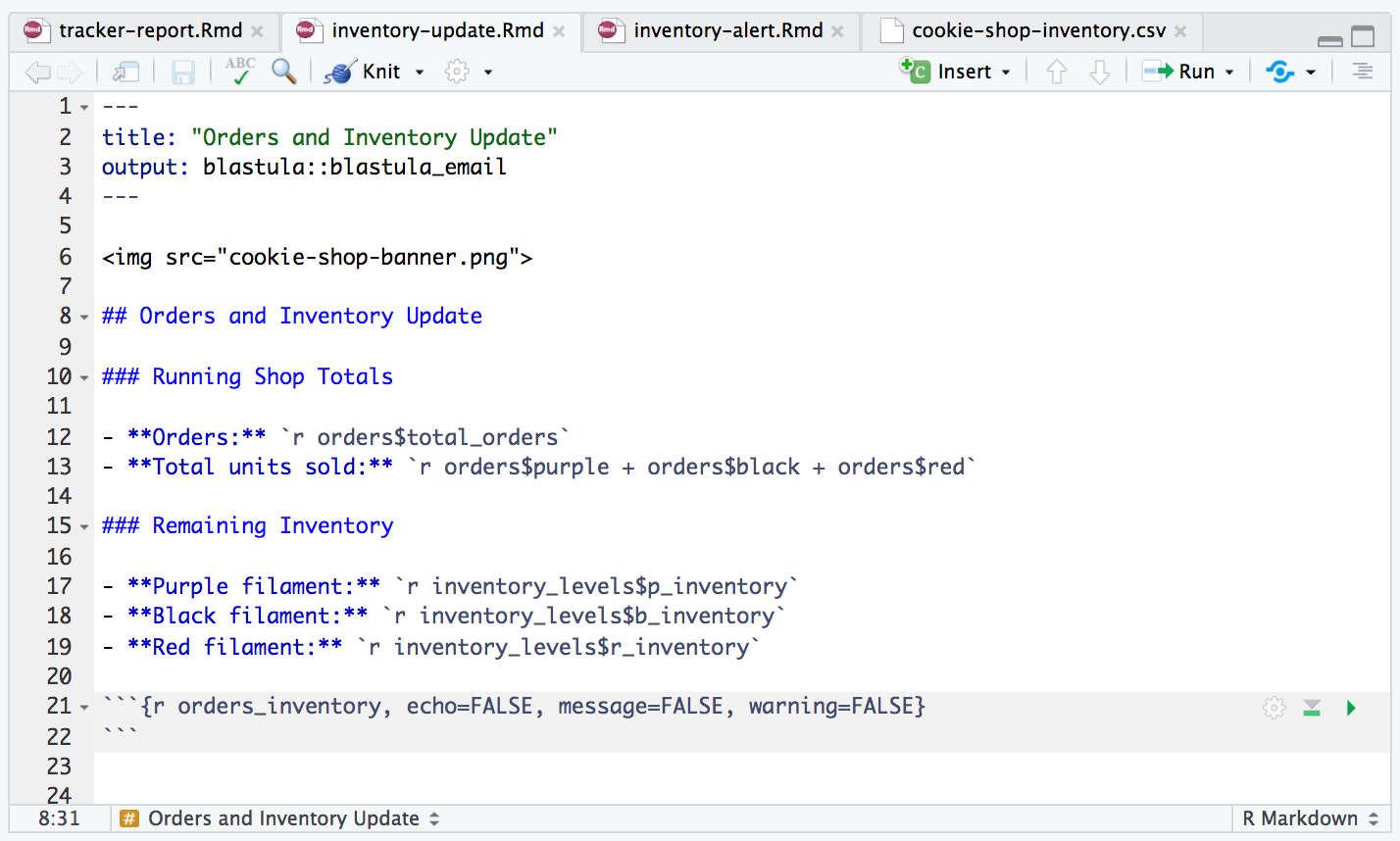Viewport: 1400px width, 841px height.
Task: Expand gear settings dropdown arrow
Action: [488, 73]
